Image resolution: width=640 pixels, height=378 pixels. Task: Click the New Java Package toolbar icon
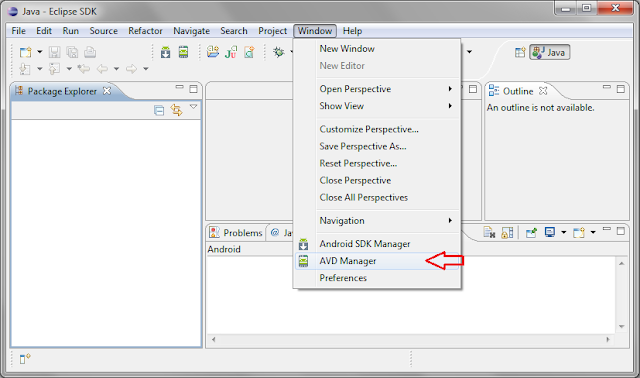(x=213, y=52)
